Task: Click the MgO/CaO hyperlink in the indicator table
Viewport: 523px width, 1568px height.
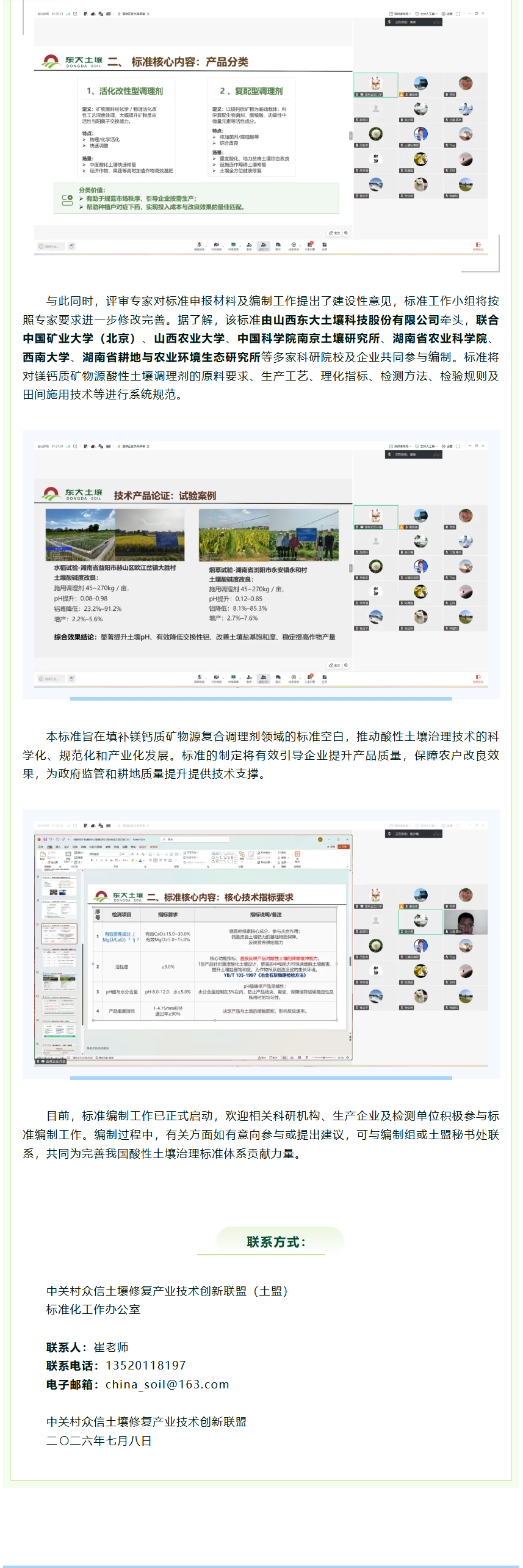Action: tap(114, 939)
